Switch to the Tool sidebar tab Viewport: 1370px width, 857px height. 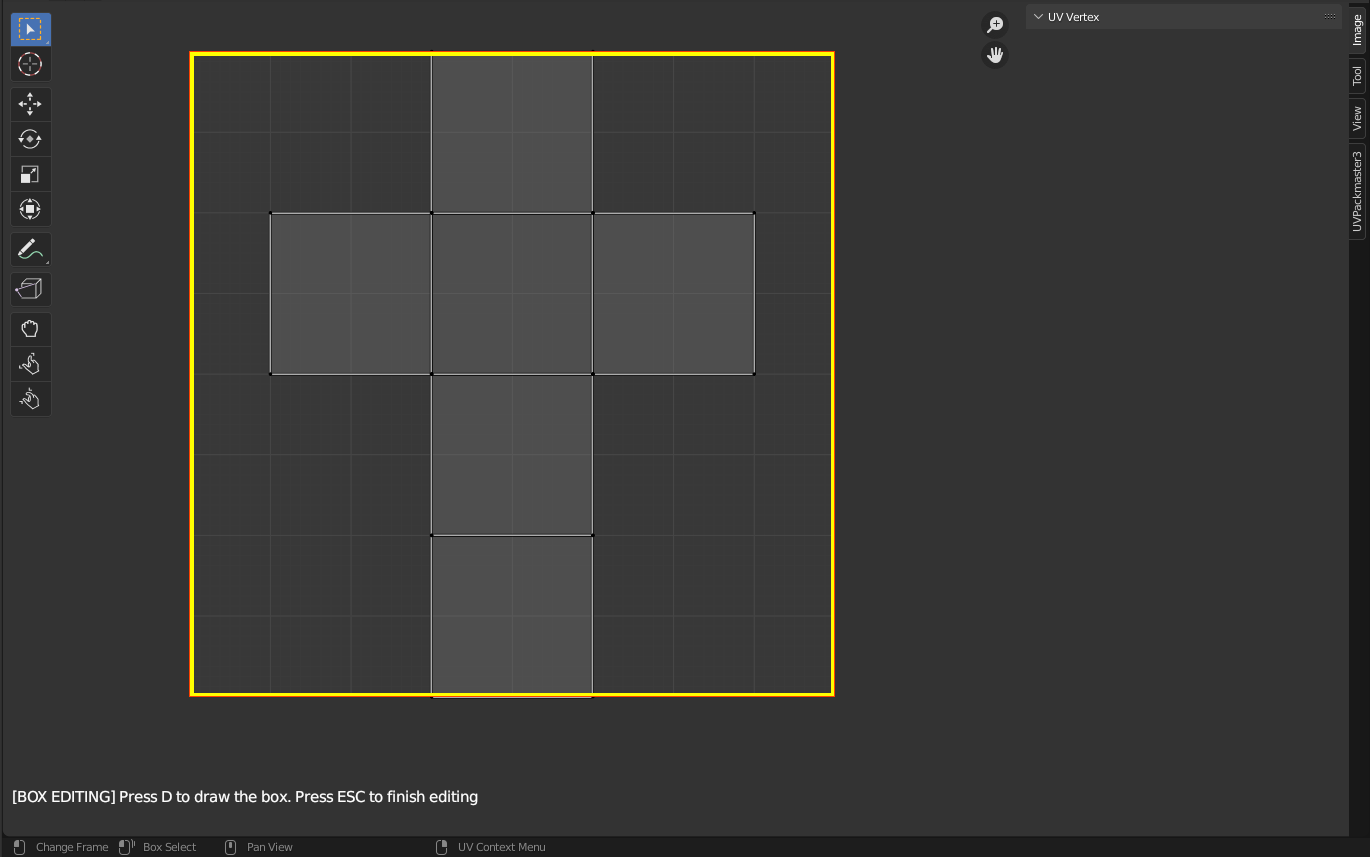point(1357,73)
